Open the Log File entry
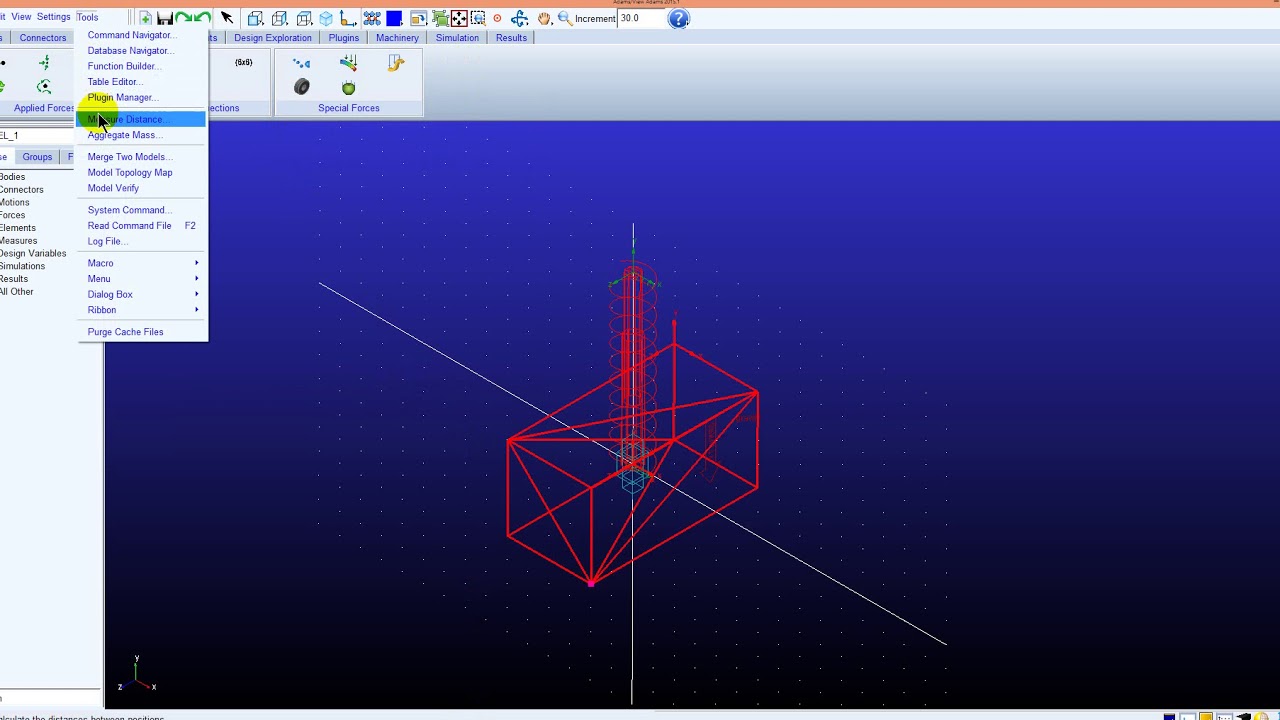1280x720 pixels. click(x=141, y=241)
